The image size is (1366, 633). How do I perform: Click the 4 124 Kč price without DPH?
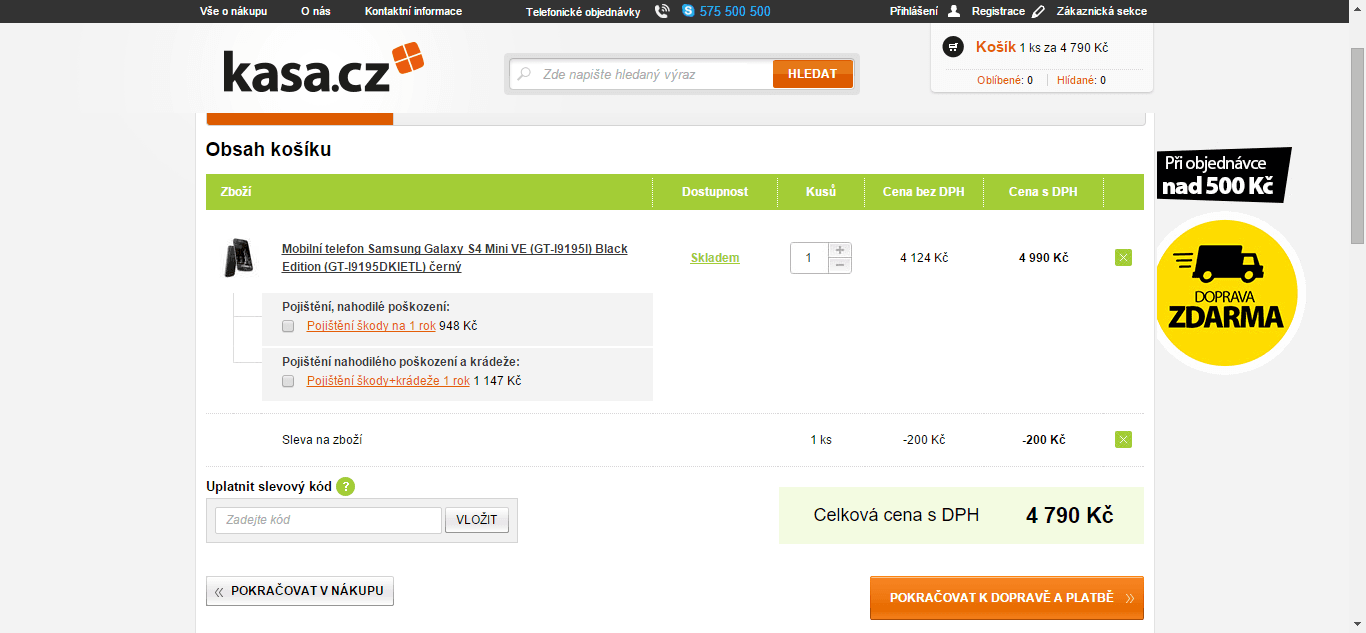924,258
